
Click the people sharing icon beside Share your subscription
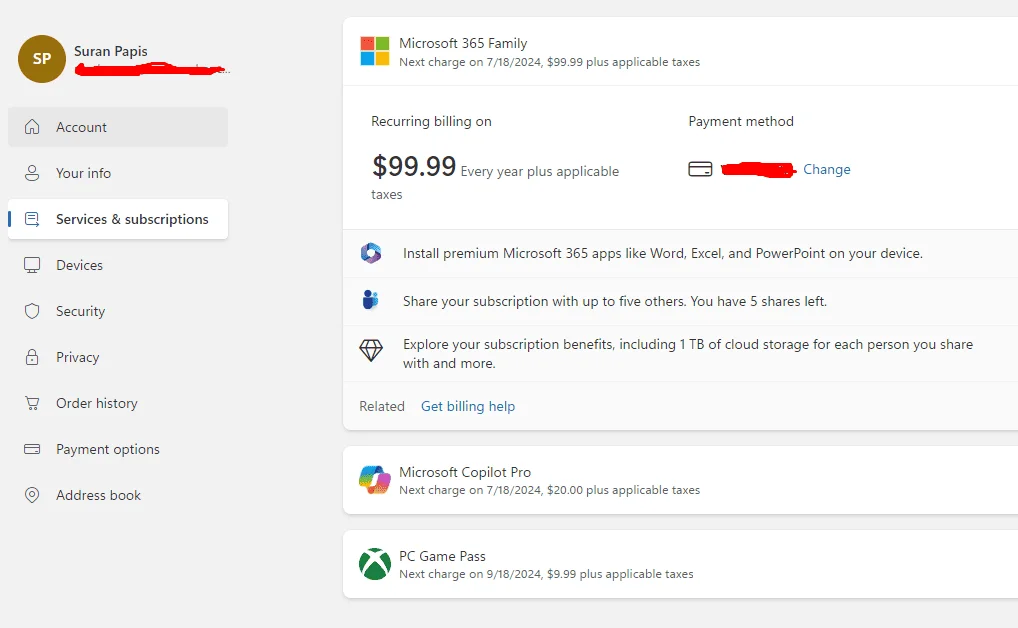coord(370,300)
